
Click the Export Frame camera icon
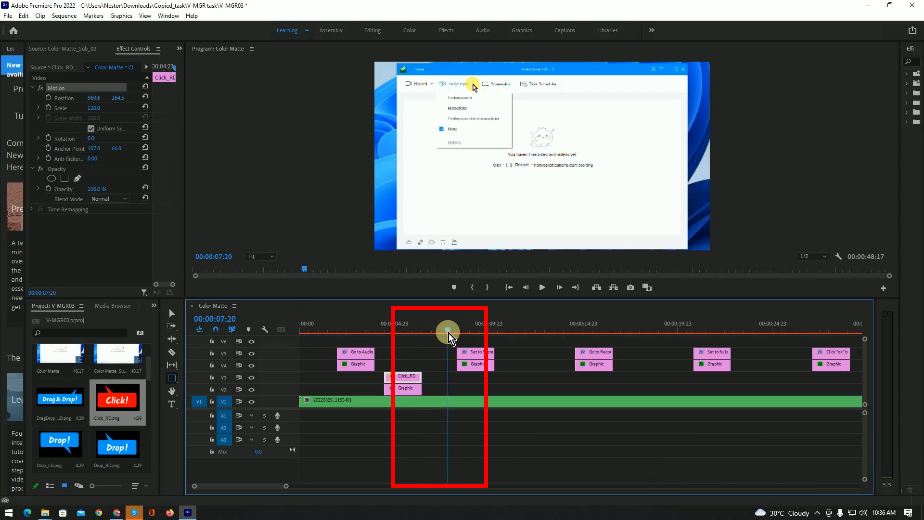click(x=630, y=287)
